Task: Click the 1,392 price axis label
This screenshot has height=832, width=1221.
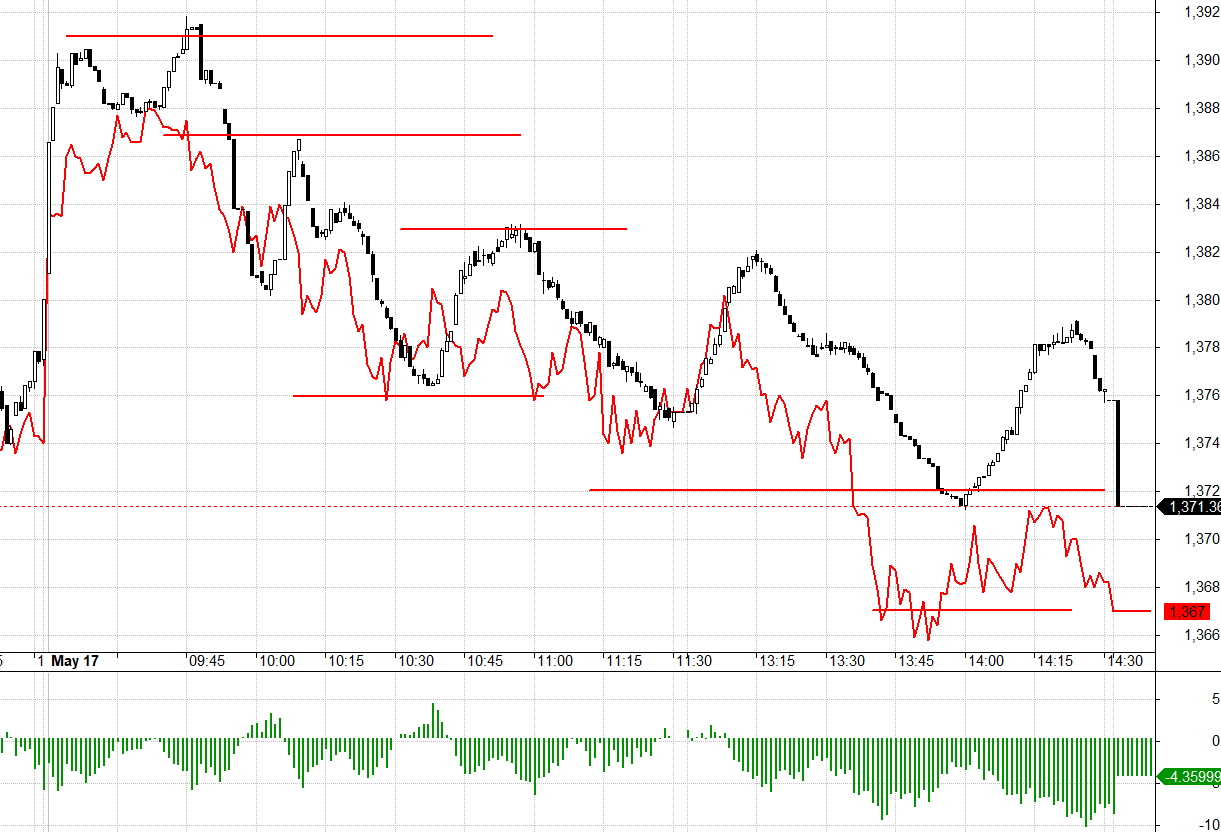Action: 1201,12
